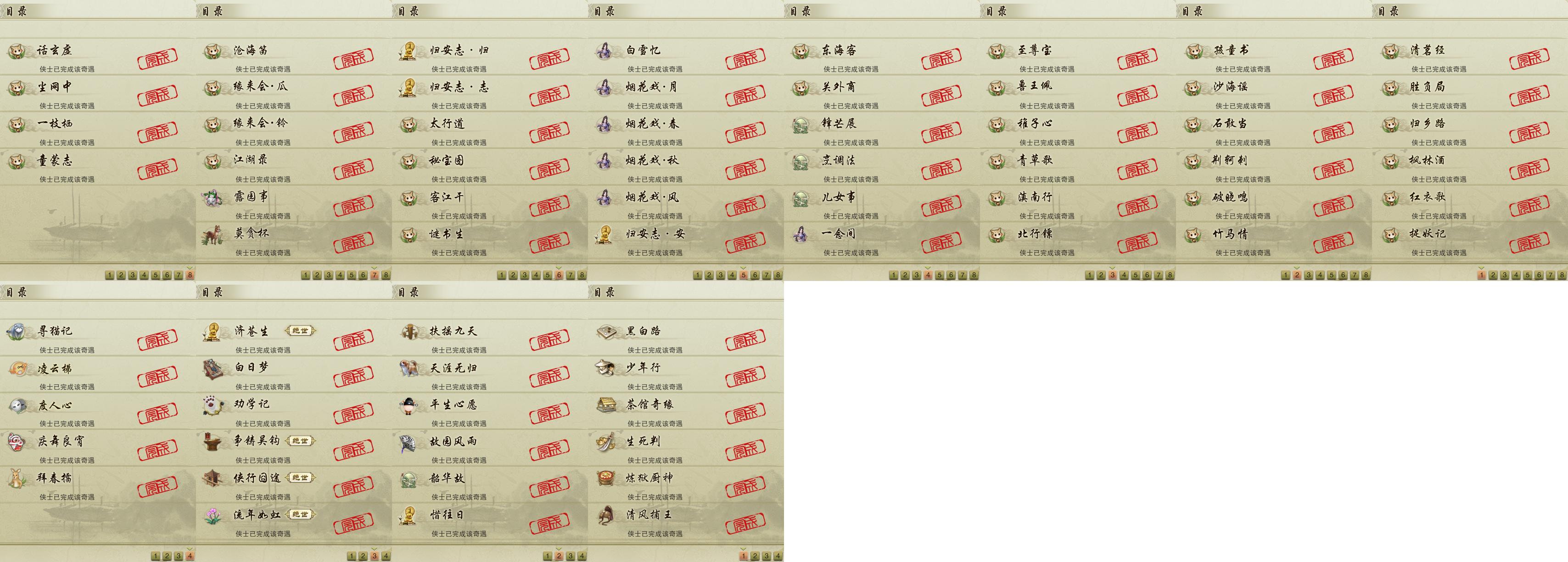The width and height of the screenshot is (1568, 562).
Task: Select the fan icon next to 故园风雨
Action: point(409,442)
